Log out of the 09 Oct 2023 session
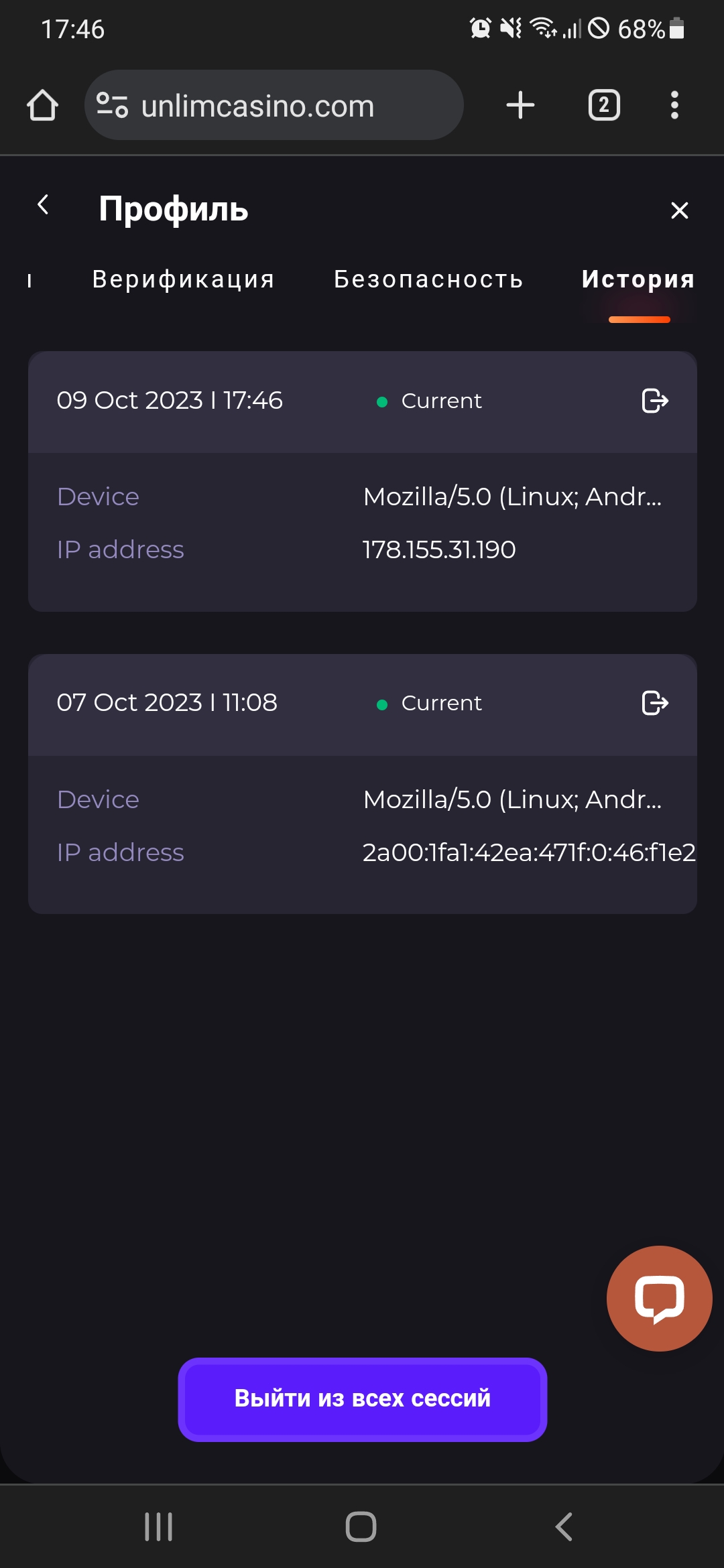724x1568 pixels. tap(654, 401)
